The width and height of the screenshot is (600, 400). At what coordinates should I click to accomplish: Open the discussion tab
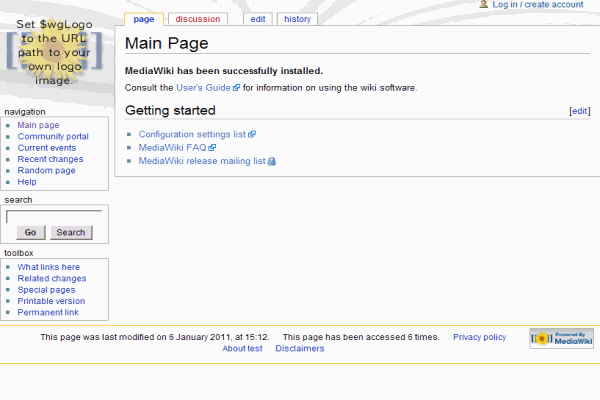coord(197,19)
